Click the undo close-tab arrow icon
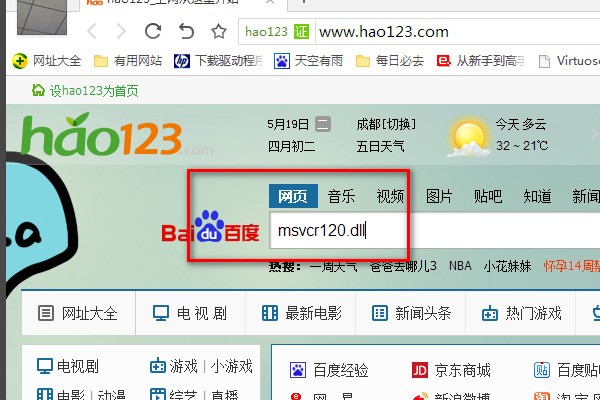This screenshot has height=400, width=600. 188,32
